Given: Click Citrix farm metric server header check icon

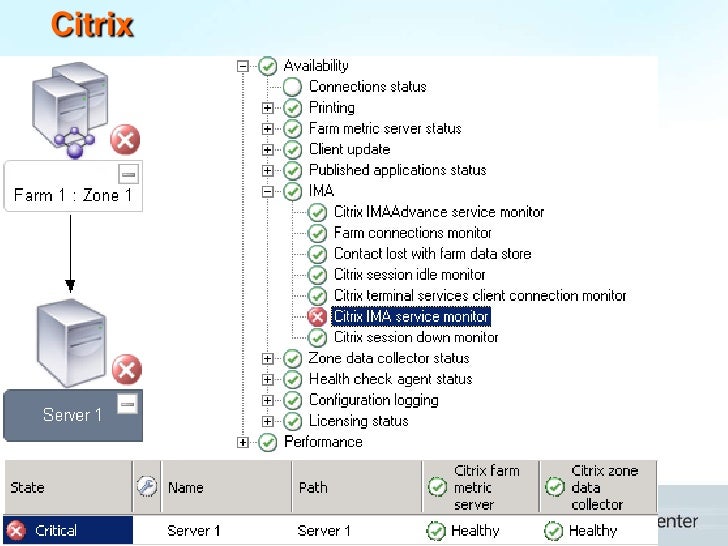Looking at the screenshot, I should (437, 487).
